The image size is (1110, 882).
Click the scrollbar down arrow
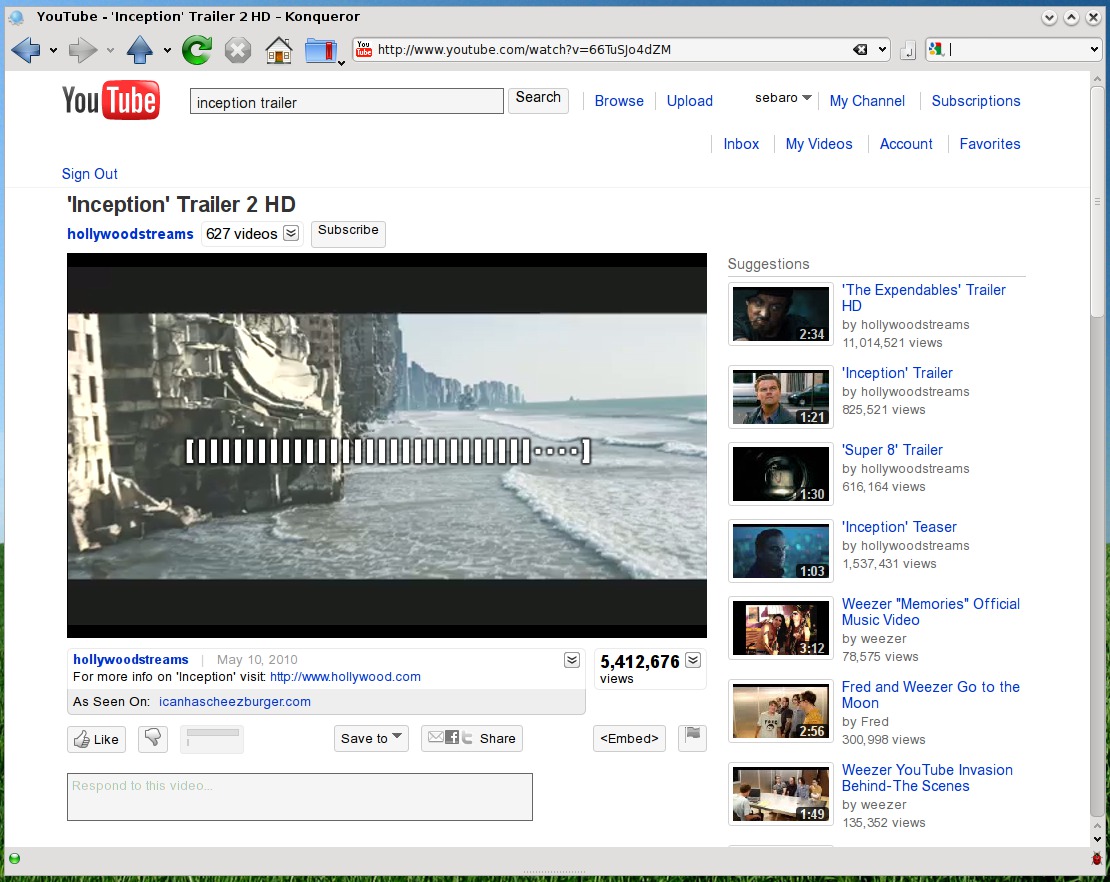1097,838
